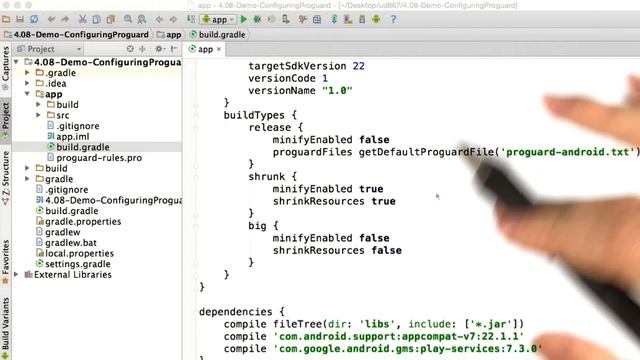Screen dimensions: 640x360
Task: Click the Scroll from Source icon in Project panel
Action: click(x=130, y=49)
